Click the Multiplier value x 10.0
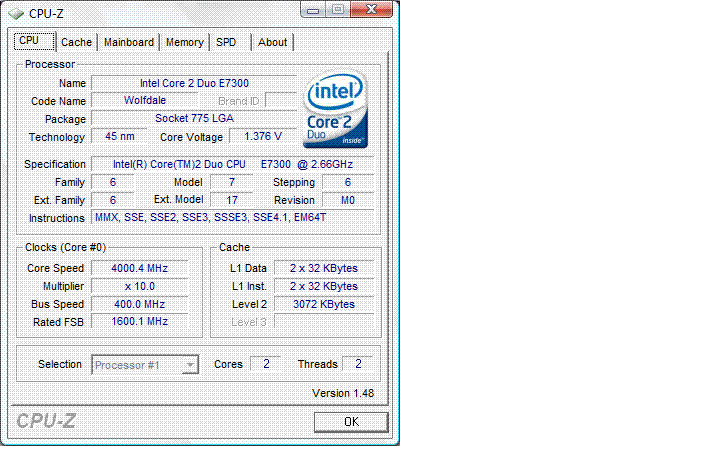The height and width of the screenshot is (450, 720). point(140,286)
